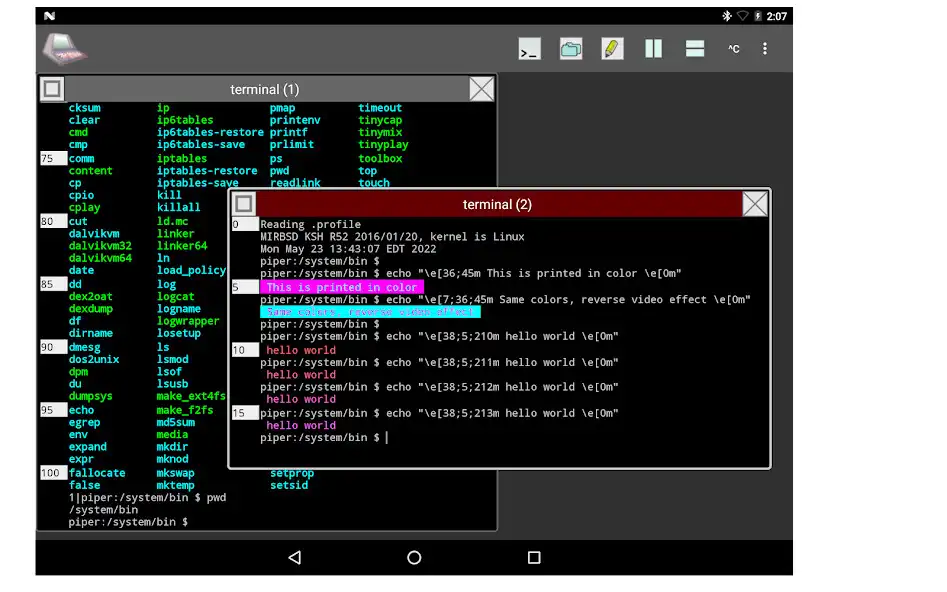This screenshot has height=592, width=947.
Task: Maximize terminal (1) with its square button
Action: [x=52, y=89]
